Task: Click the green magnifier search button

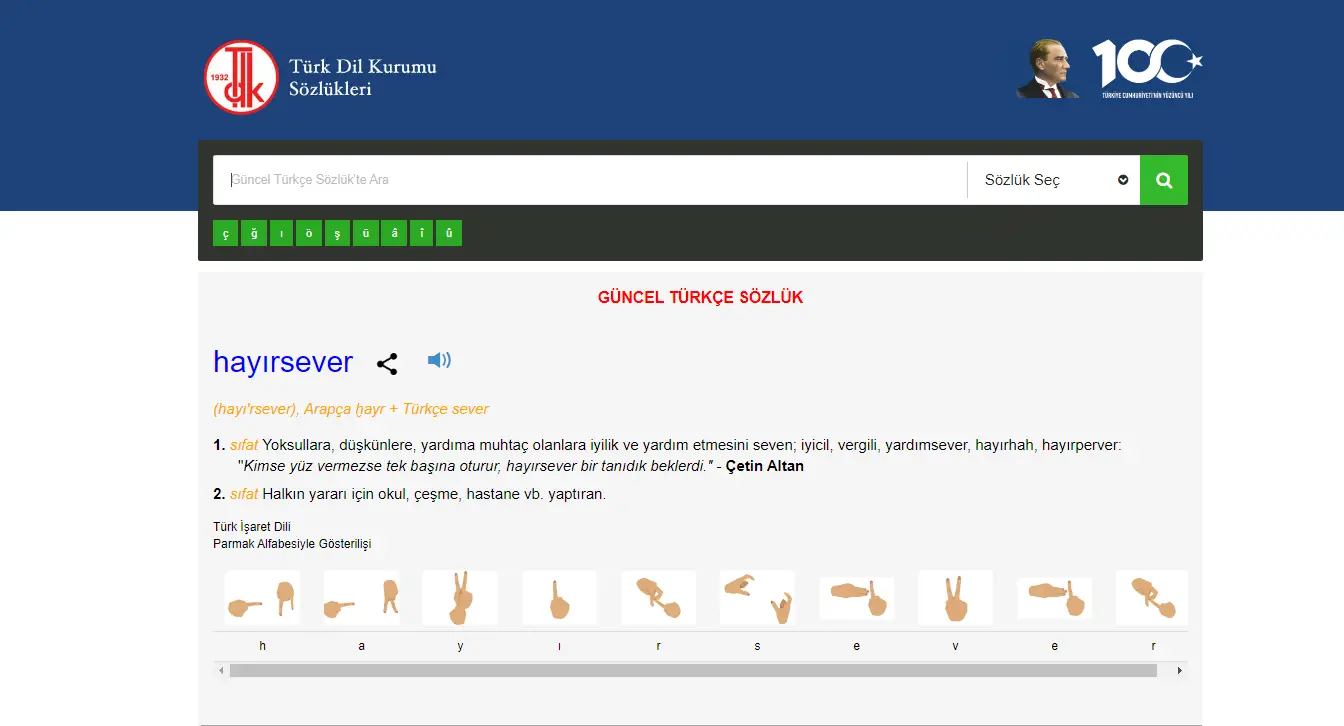Action: pyautogui.click(x=1164, y=180)
